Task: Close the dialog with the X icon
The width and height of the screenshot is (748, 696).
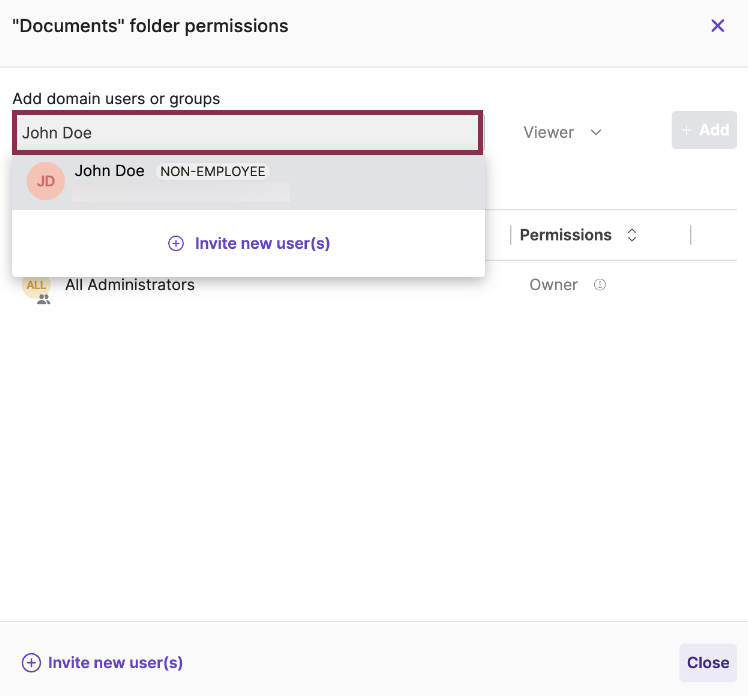Action: click(x=717, y=26)
